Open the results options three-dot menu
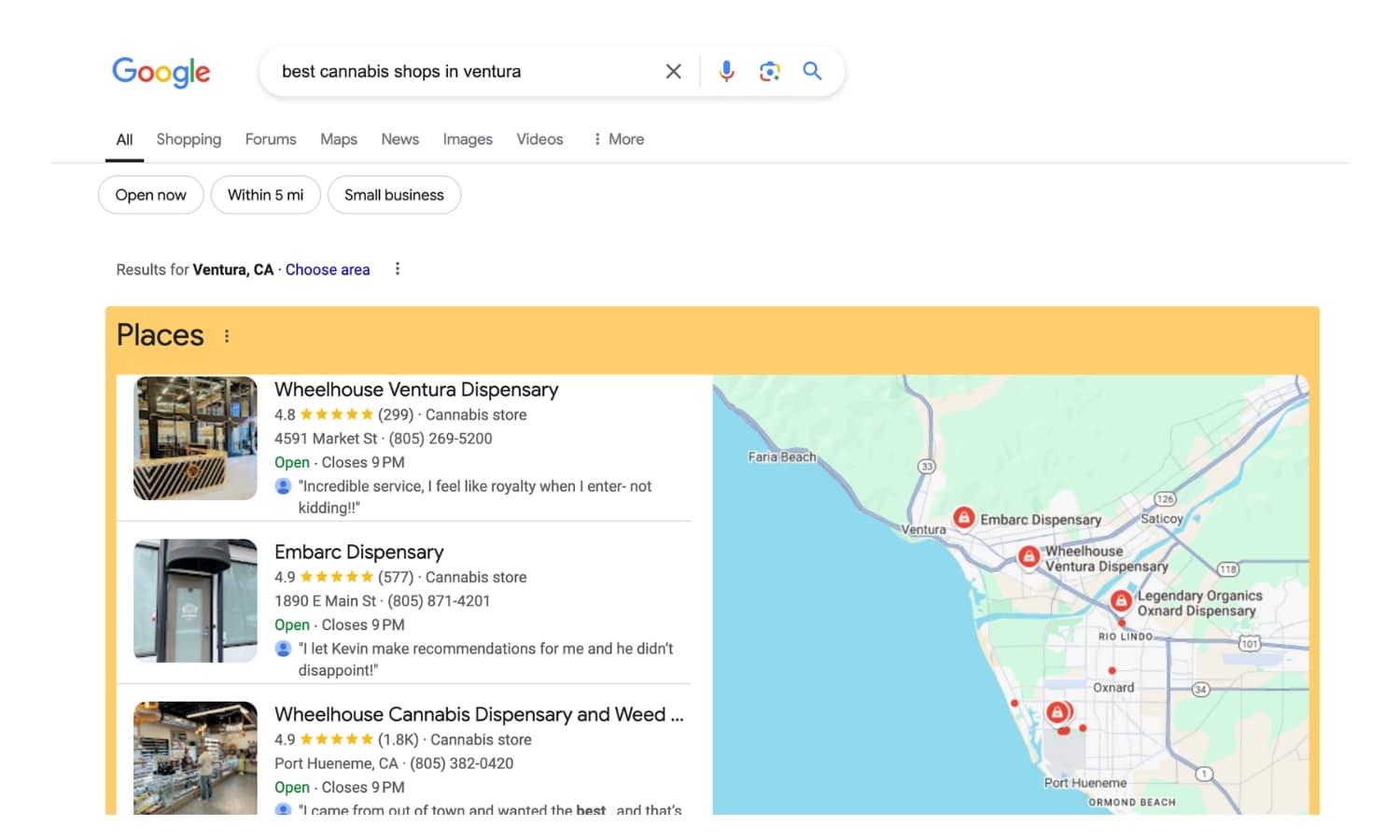 coord(398,269)
